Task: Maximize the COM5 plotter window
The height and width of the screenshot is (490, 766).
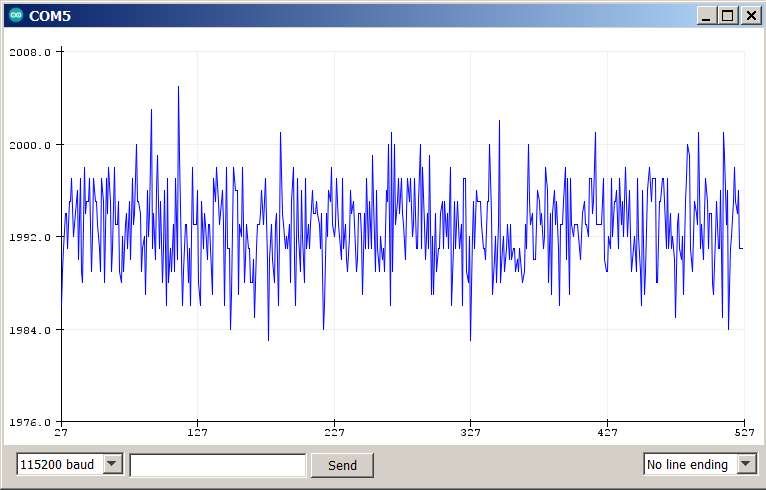Action: tap(728, 16)
